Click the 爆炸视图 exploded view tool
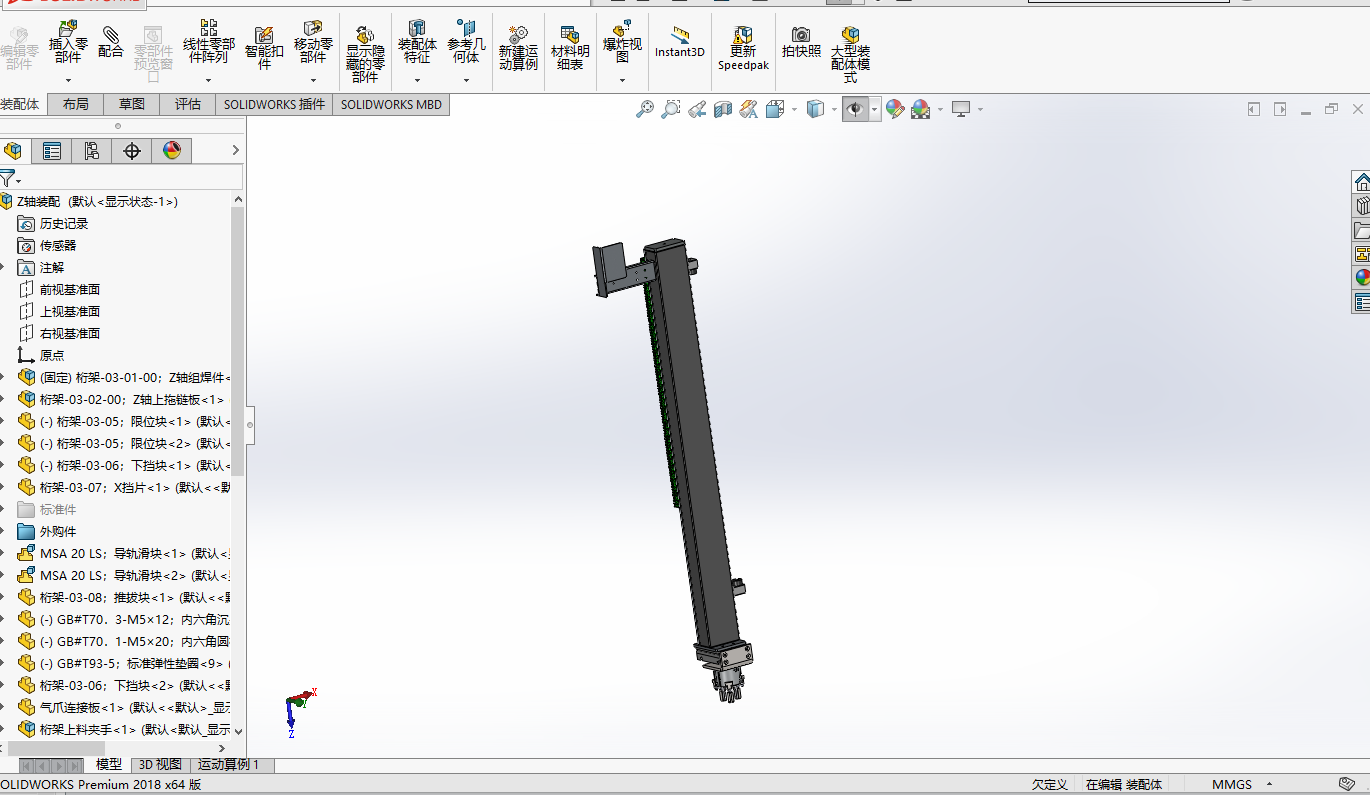The width and height of the screenshot is (1370, 795). point(622,41)
